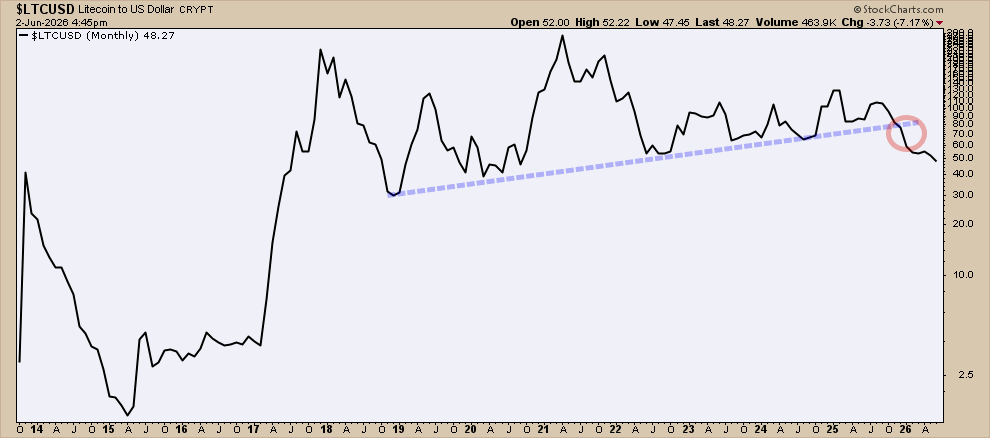Click the 20 year label on time axis

(471, 429)
